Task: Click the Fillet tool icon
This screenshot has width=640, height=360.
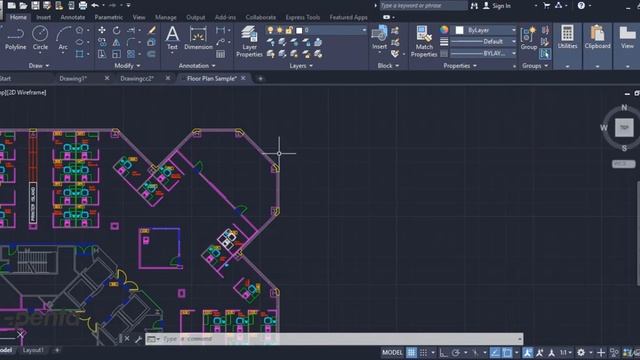Action: point(131,42)
